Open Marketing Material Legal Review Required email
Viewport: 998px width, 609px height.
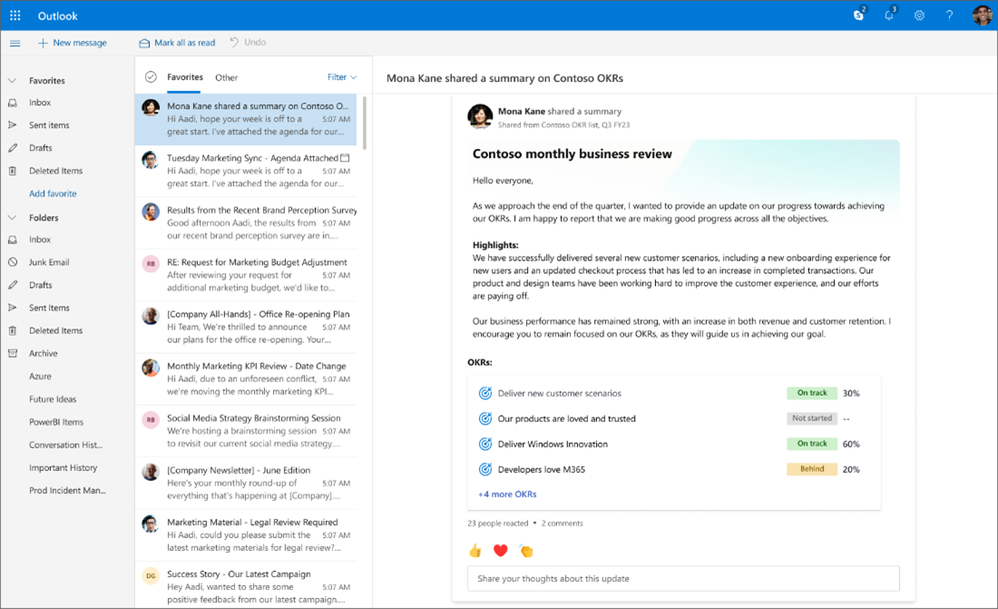coord(246,535)
